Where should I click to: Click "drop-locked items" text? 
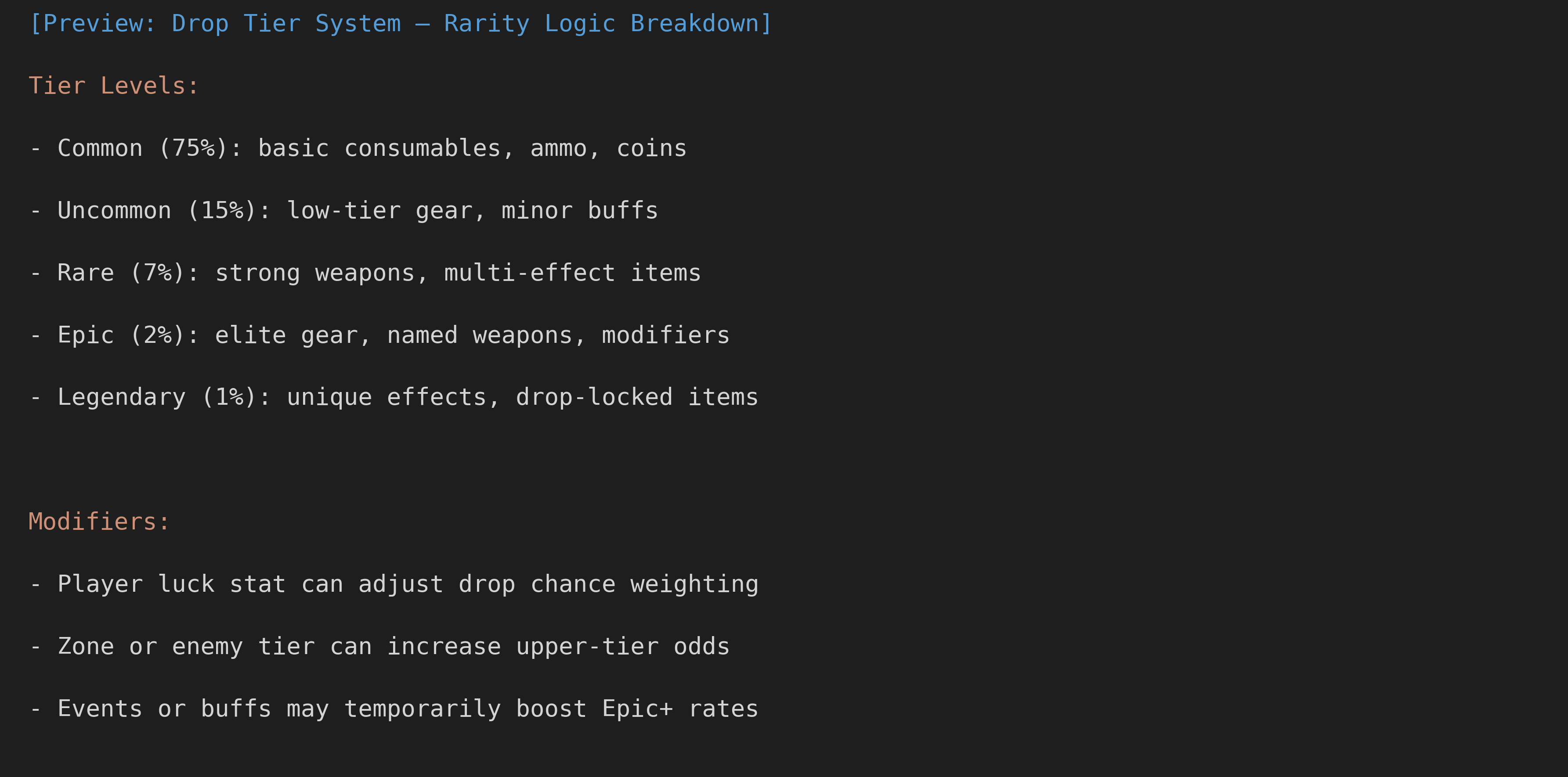coord(637,397)
